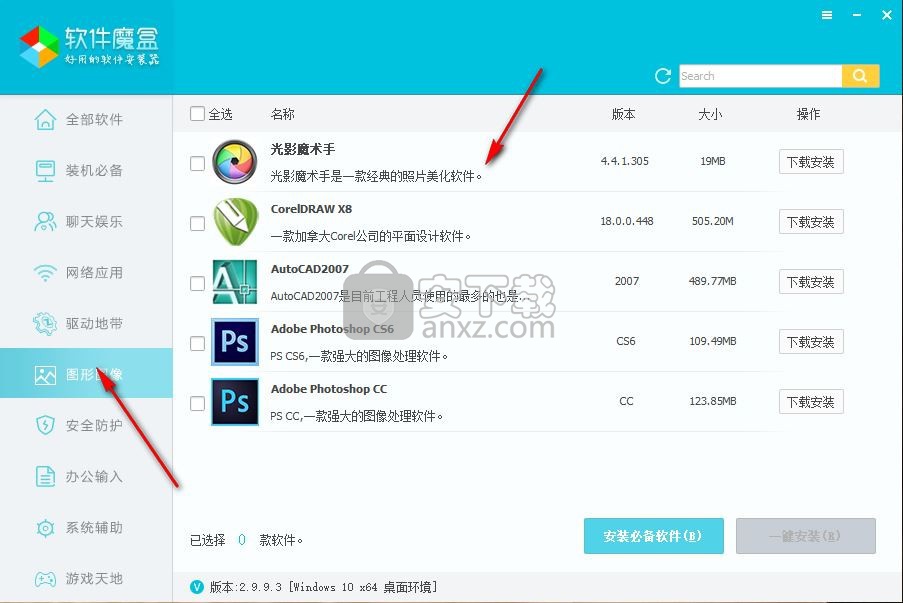This screenshot has width=903, height=603.
Task: Switch to the 聊天娱乐 category
Action: [86, 222]
